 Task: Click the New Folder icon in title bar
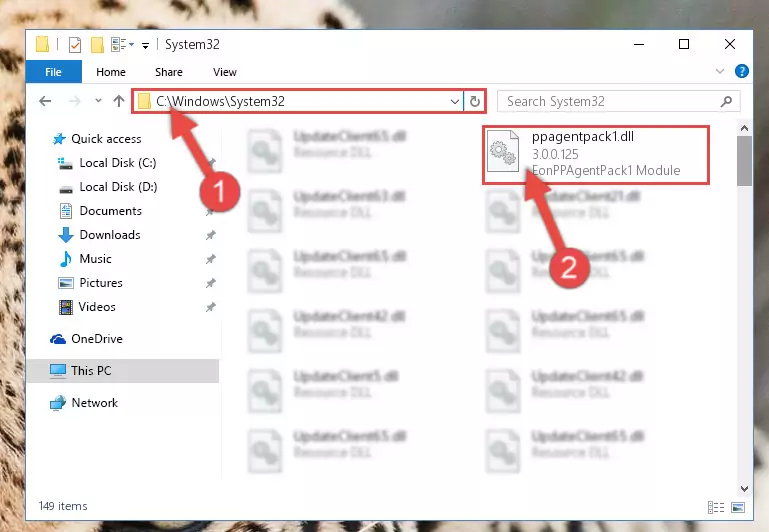tap(97, 45)
